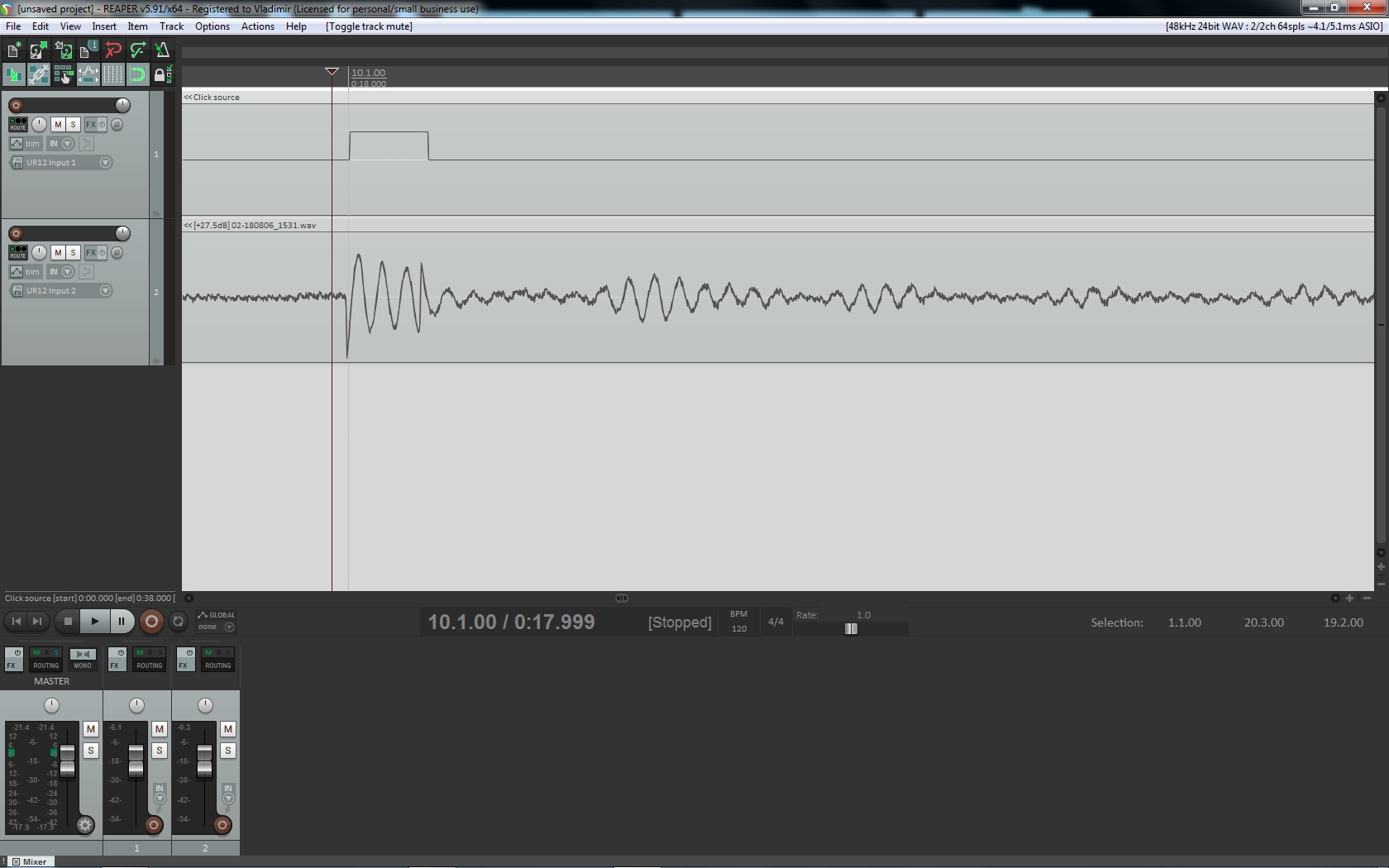The height and width of the screenshot is (868, 1389).
Task: Open track 2 input FX icon
Action: tap(17, 291)
